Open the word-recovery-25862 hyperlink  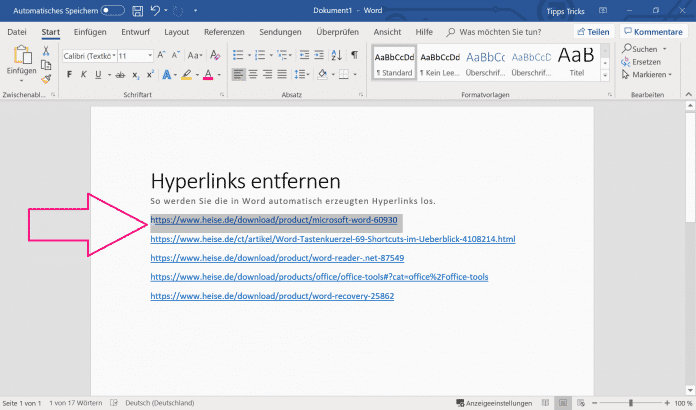(272, 297)
